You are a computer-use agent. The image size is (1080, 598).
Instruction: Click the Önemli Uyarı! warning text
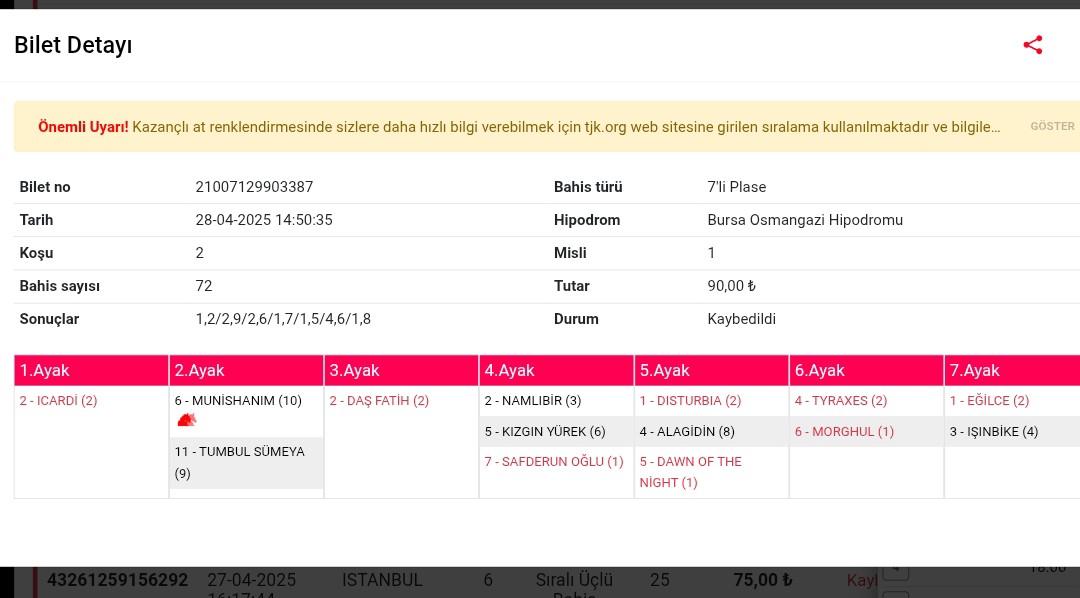pos(83,127)
